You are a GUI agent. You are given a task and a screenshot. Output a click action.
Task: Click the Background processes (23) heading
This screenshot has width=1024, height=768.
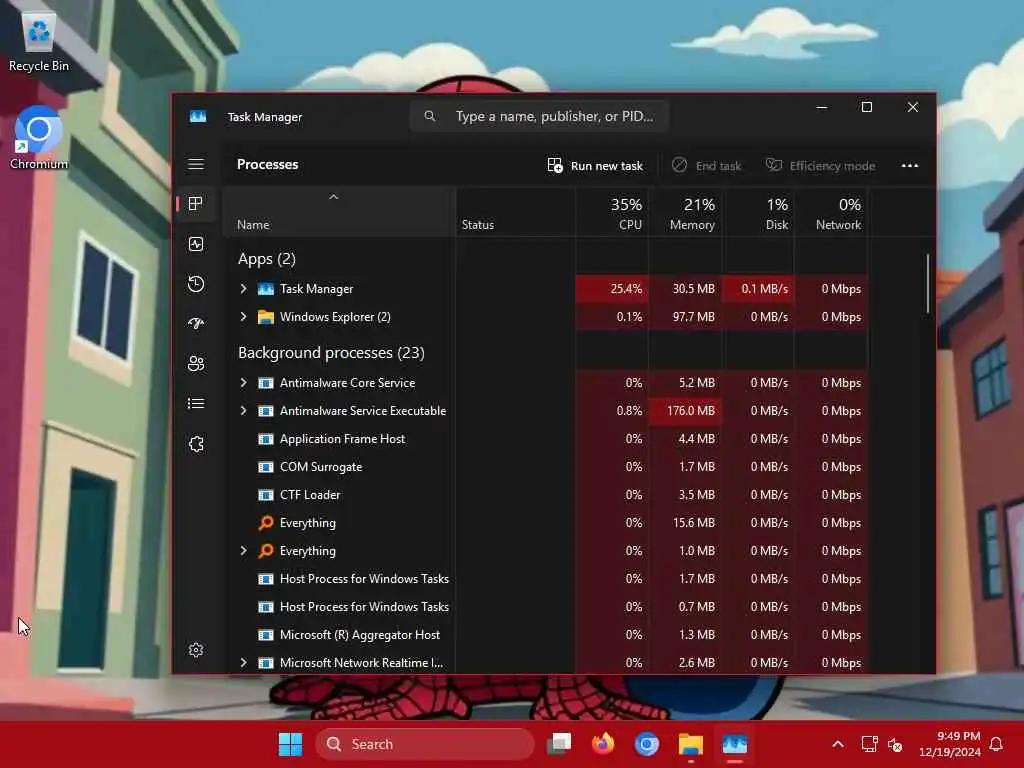[331, 353]
